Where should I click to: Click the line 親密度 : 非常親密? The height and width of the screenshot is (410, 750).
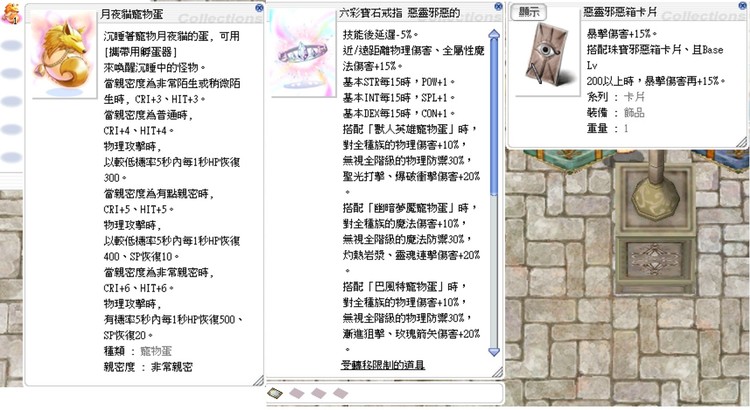148,367
